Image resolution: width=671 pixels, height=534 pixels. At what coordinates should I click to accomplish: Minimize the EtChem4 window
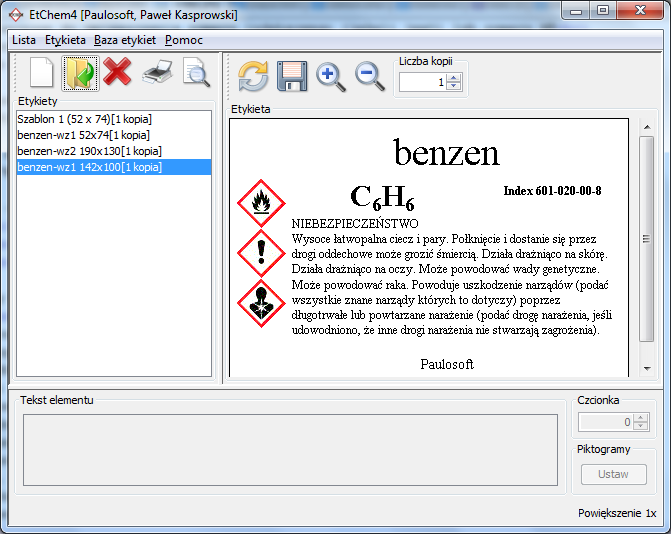576,10
